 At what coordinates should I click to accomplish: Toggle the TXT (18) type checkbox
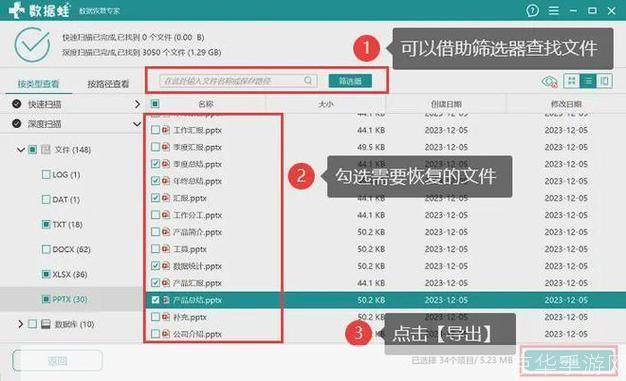click(46, 224)
